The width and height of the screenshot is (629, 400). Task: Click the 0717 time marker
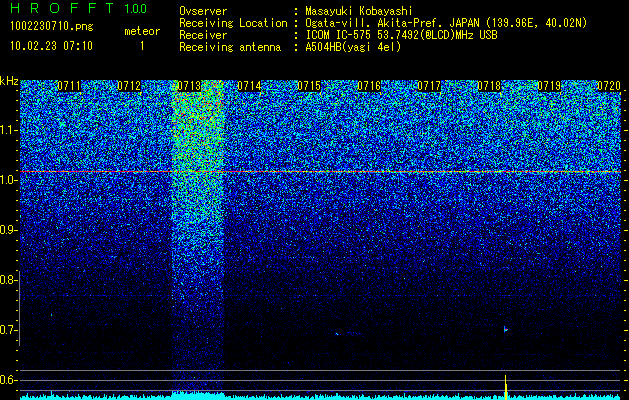429,86
